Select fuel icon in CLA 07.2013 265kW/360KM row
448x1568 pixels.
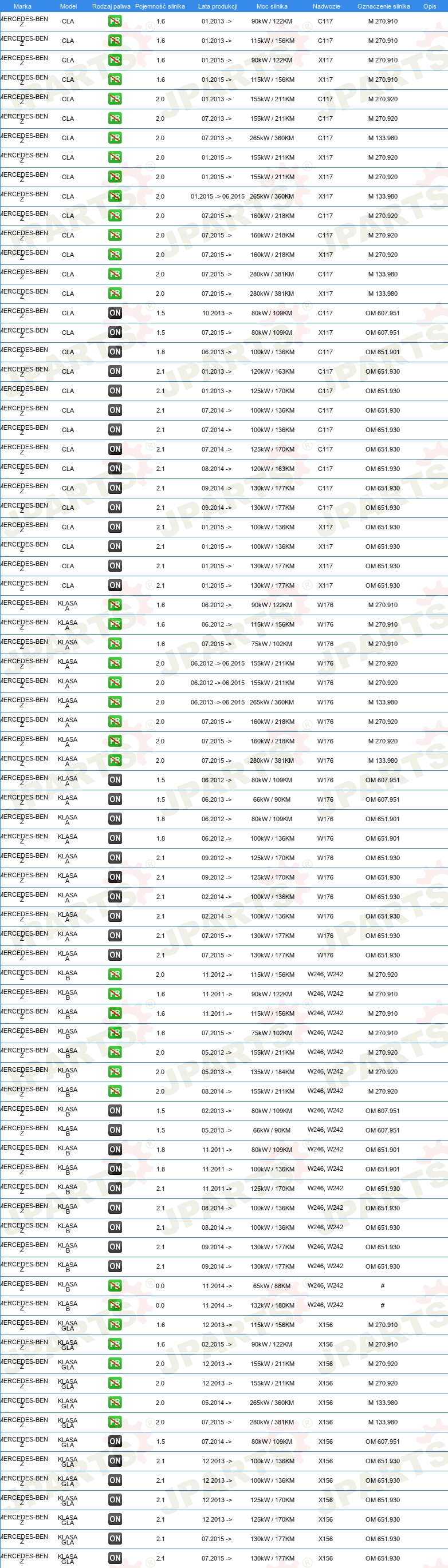click(115, 138)
